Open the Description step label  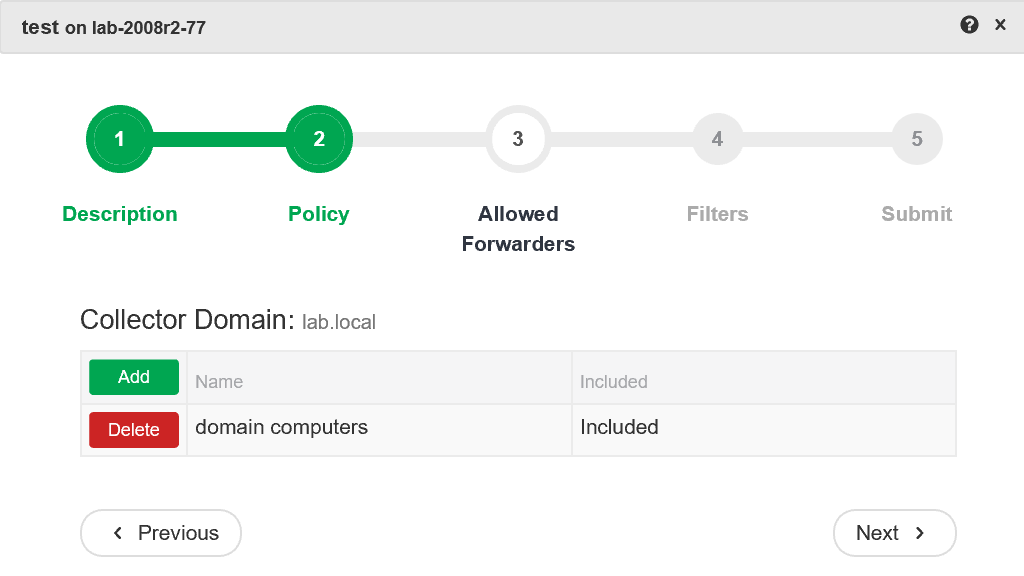(x=120, y=214)
